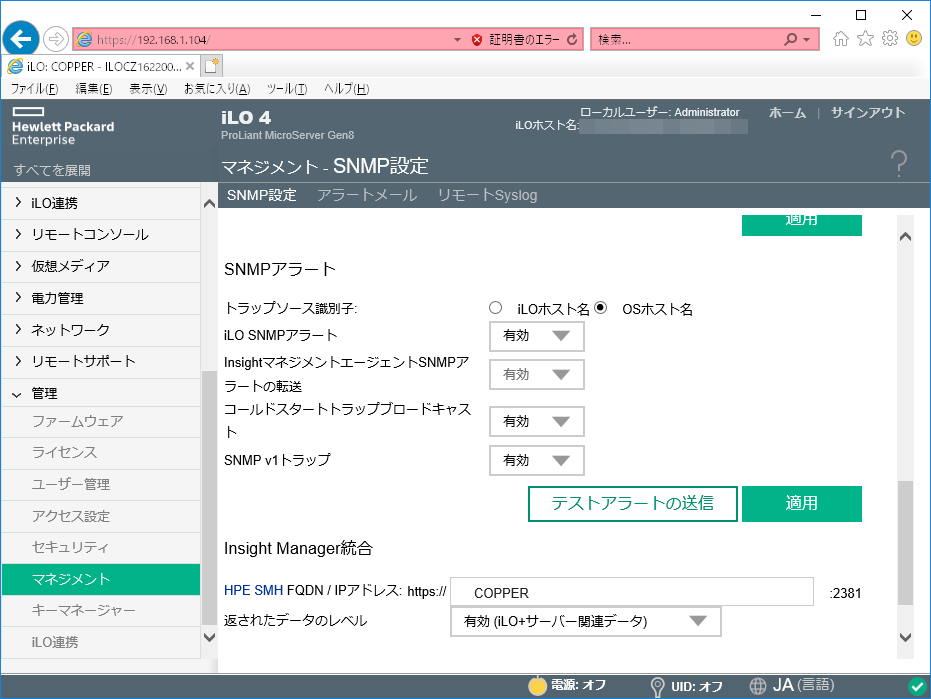Select OS hostname radio button

(x=601, y=308)
